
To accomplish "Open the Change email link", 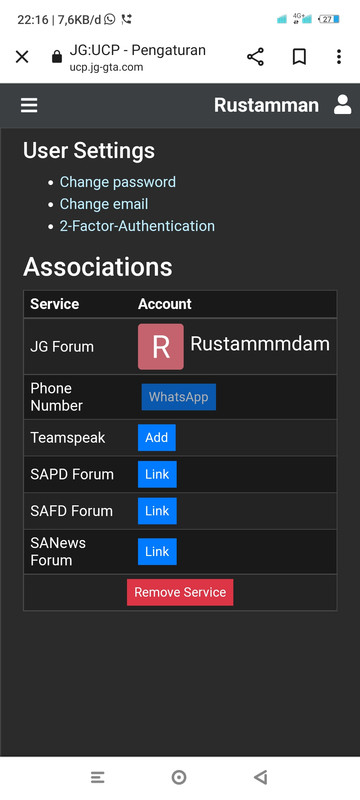I will (x=104, y=204).
